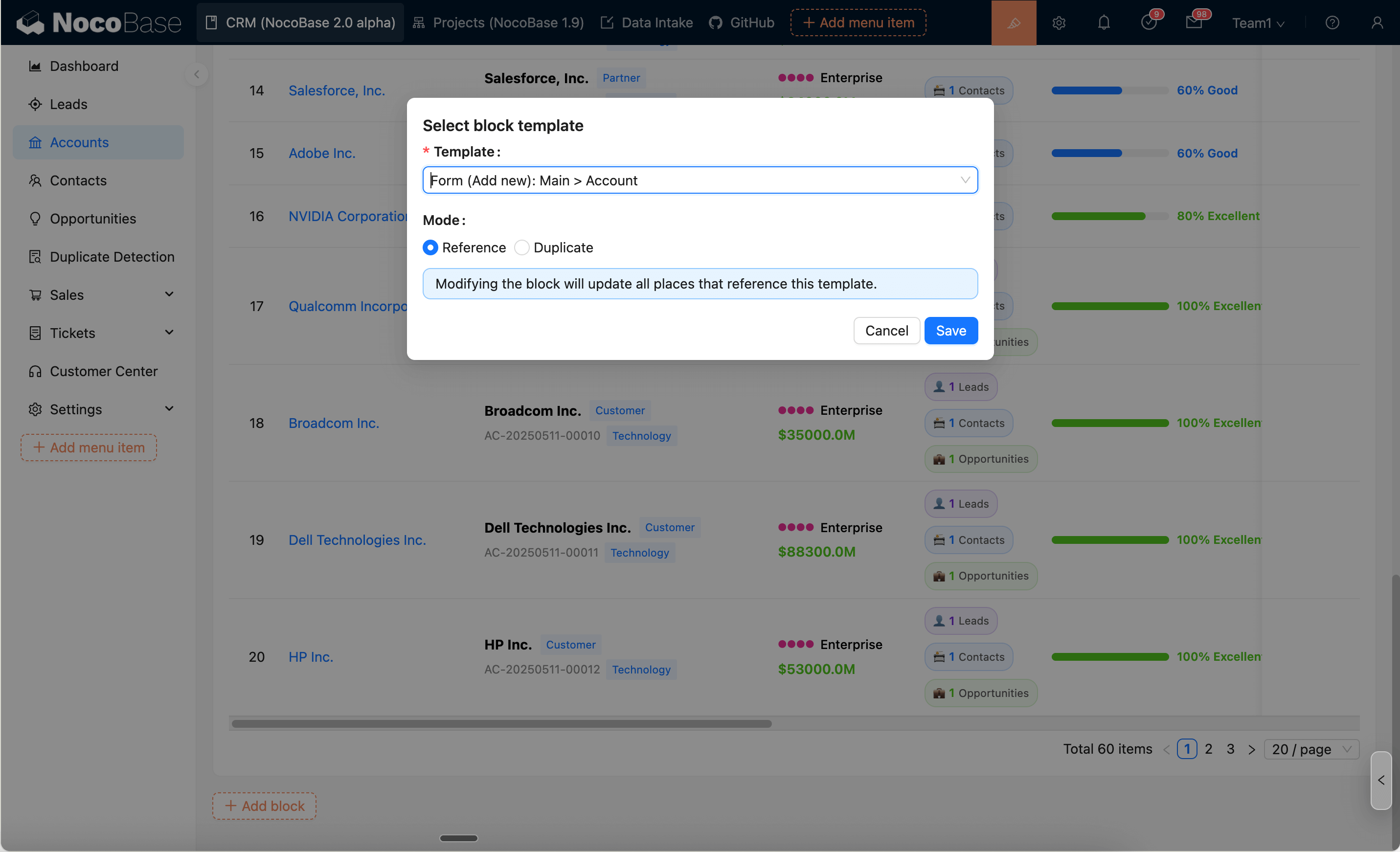
Task: Click the UI editor highlighter icon
Action: [x=1014, y=22]
